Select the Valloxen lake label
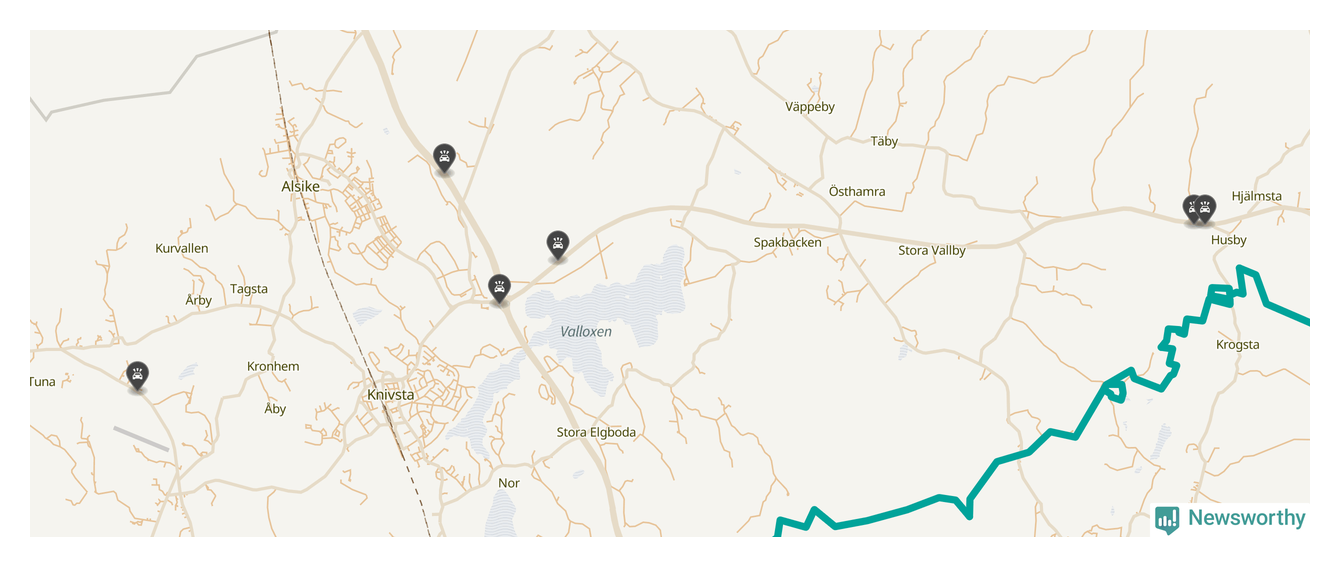Viewport: 1340px width, 567px height. (586, 331)
